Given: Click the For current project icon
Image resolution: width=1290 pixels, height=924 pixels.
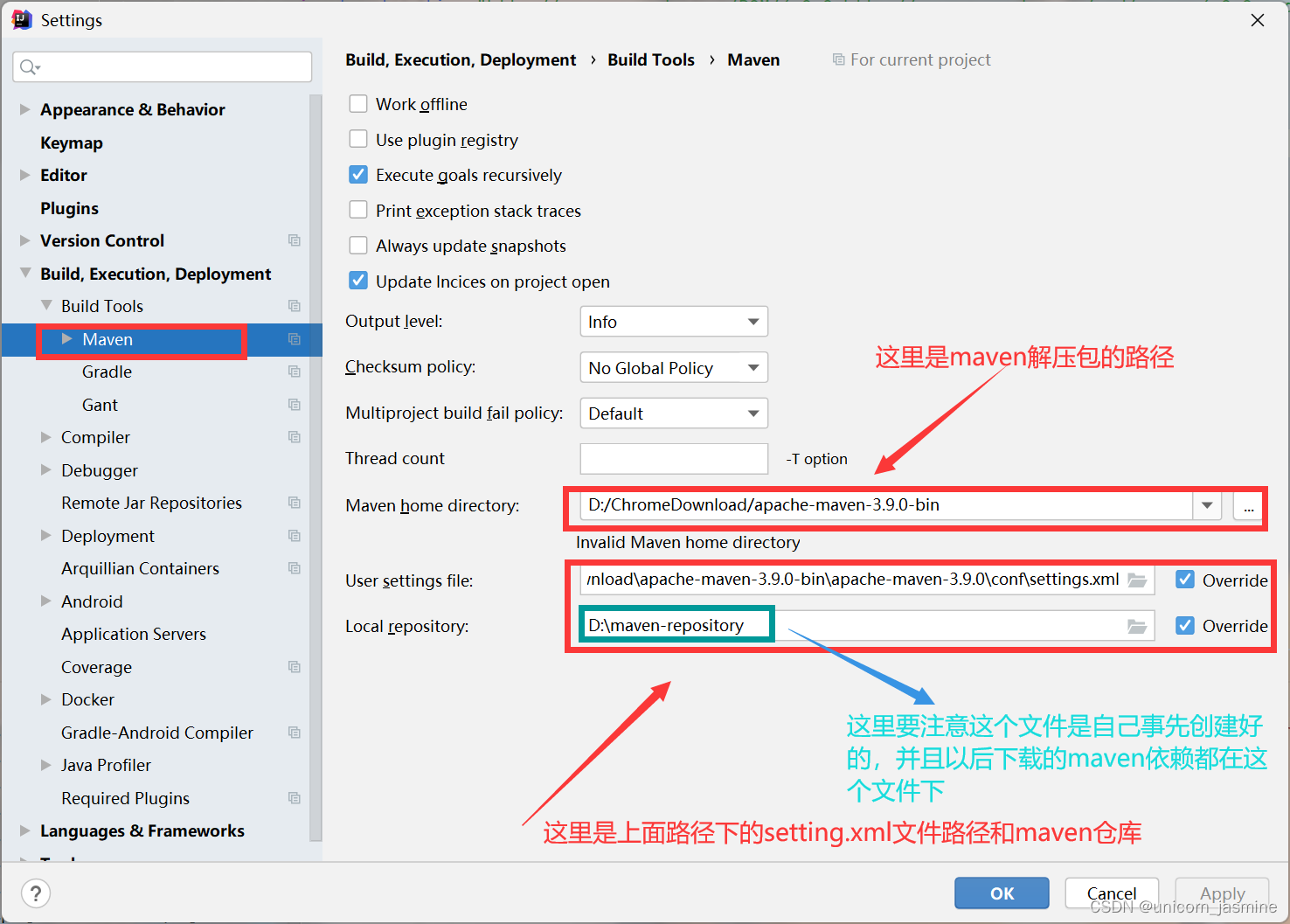Looking at the screenshot, I should pos(839,59).
